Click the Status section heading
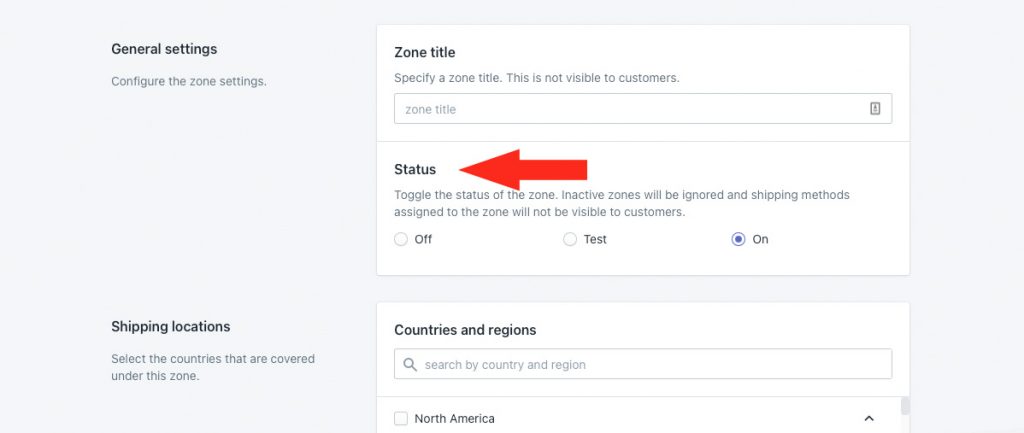 [415, 169]
